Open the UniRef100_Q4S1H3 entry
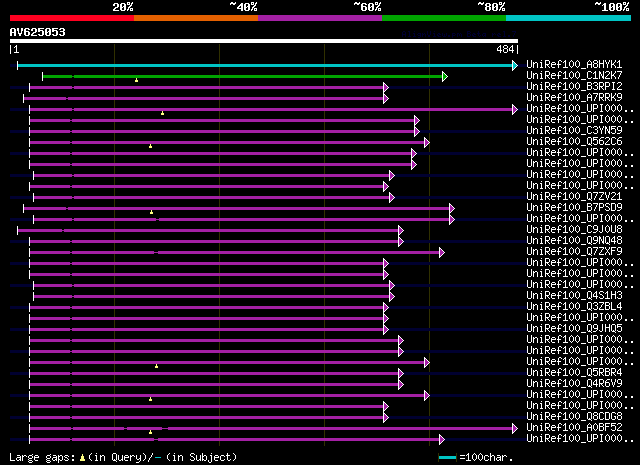Screen dimensions: 640x465 574,296
